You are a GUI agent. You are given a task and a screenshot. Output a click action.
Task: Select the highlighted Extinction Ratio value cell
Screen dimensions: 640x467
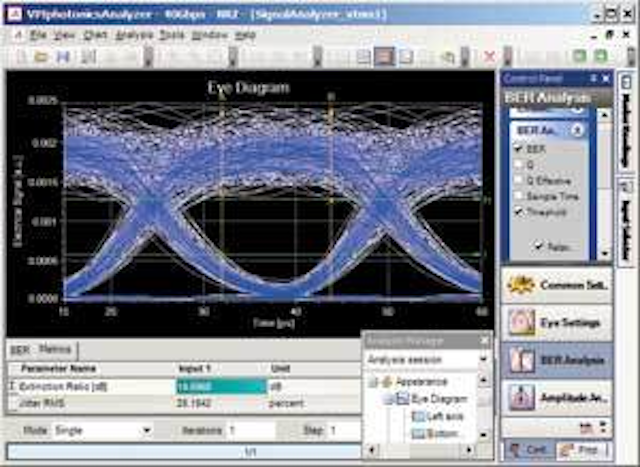pyautogui.click(x=221, y=386)
